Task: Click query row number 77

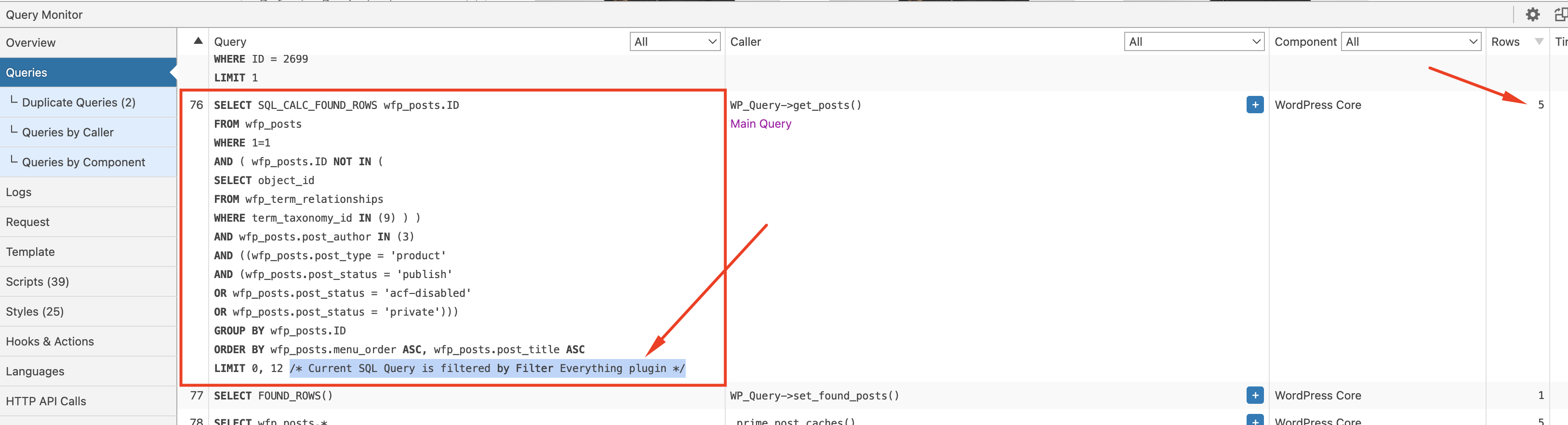Action: point(196,395)
